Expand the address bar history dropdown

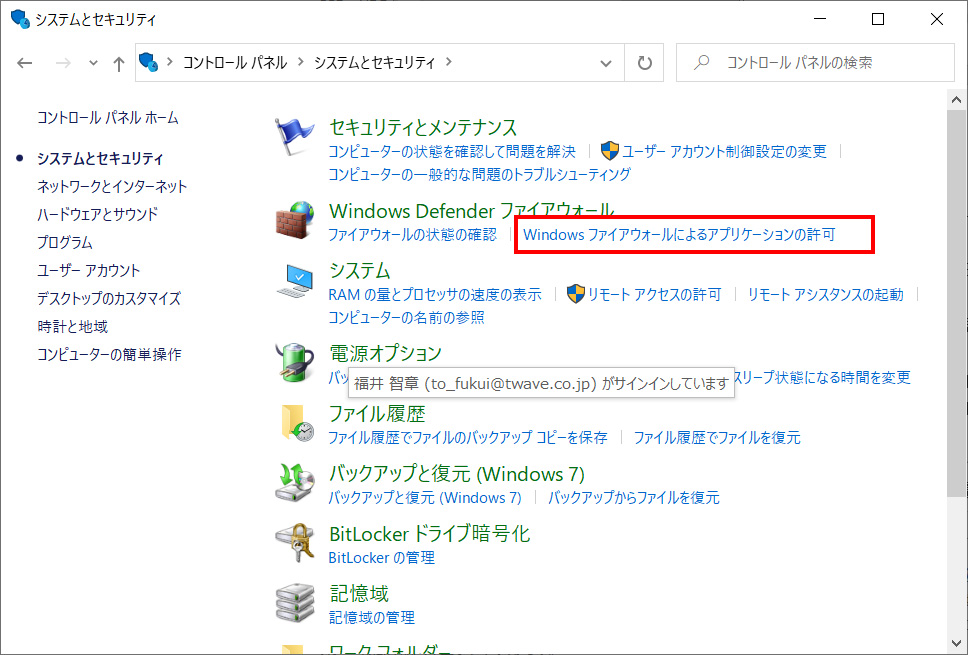click(606, 63)
